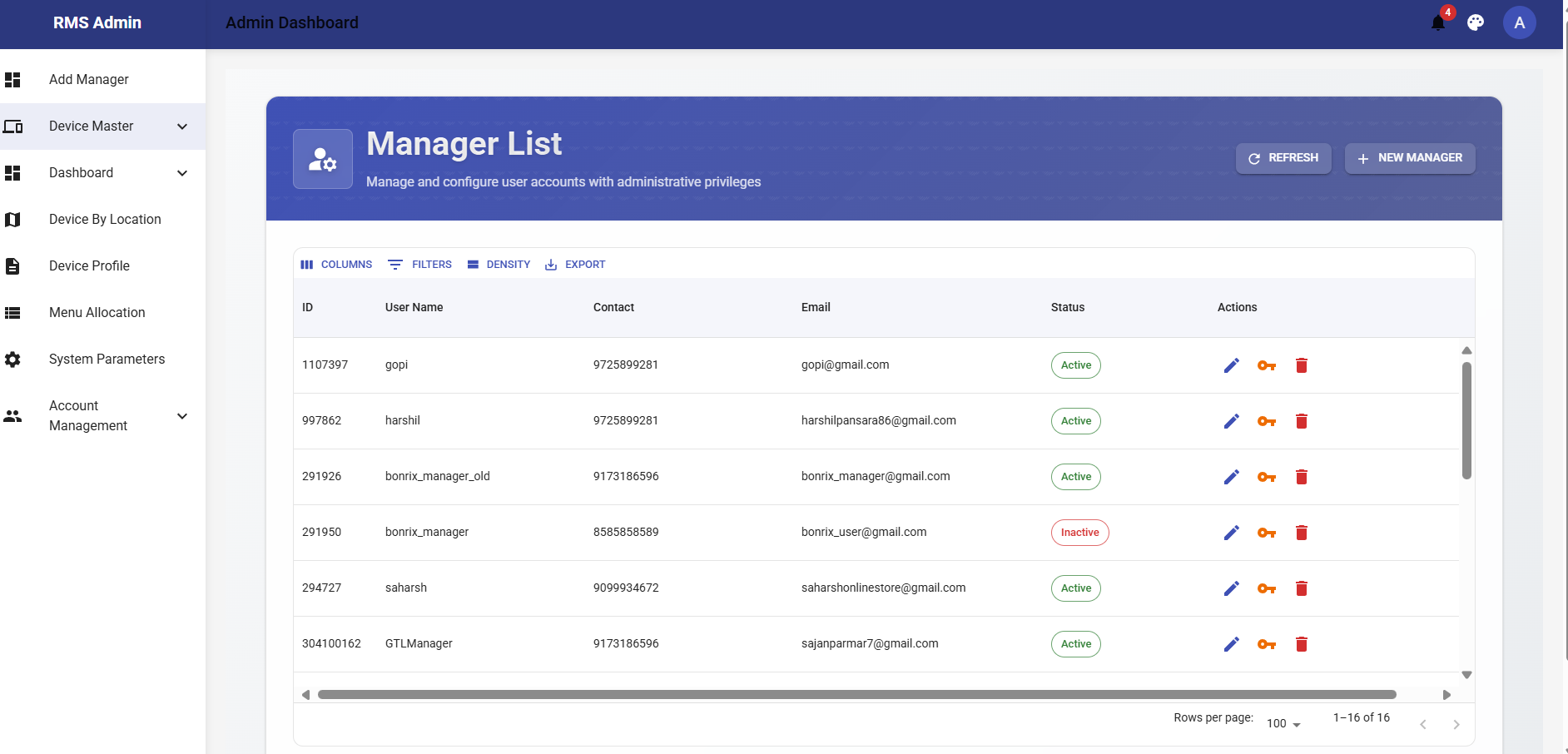The image size is (1568, 754).
Task: Click the New Manager button
Action: [1410, 158]
